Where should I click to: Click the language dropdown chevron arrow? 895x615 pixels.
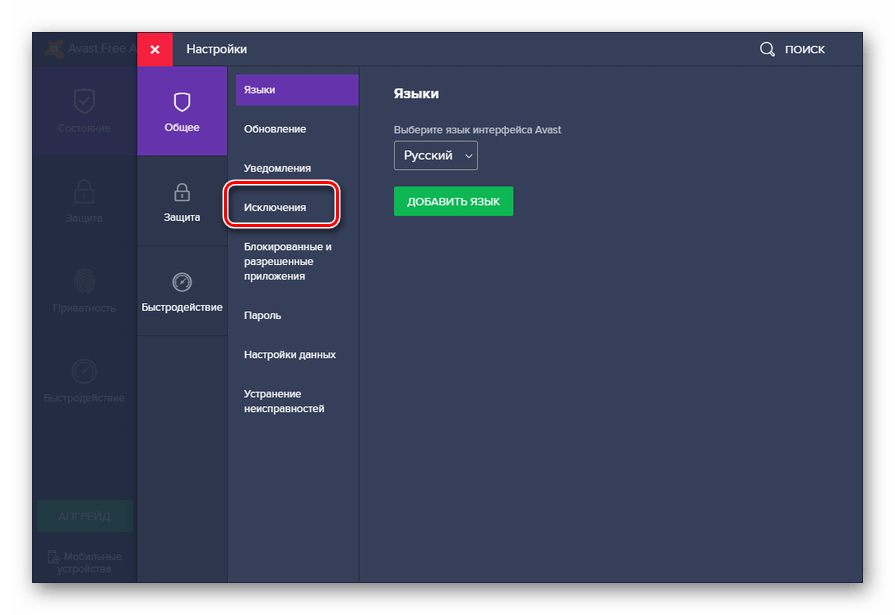coord(468,156)
